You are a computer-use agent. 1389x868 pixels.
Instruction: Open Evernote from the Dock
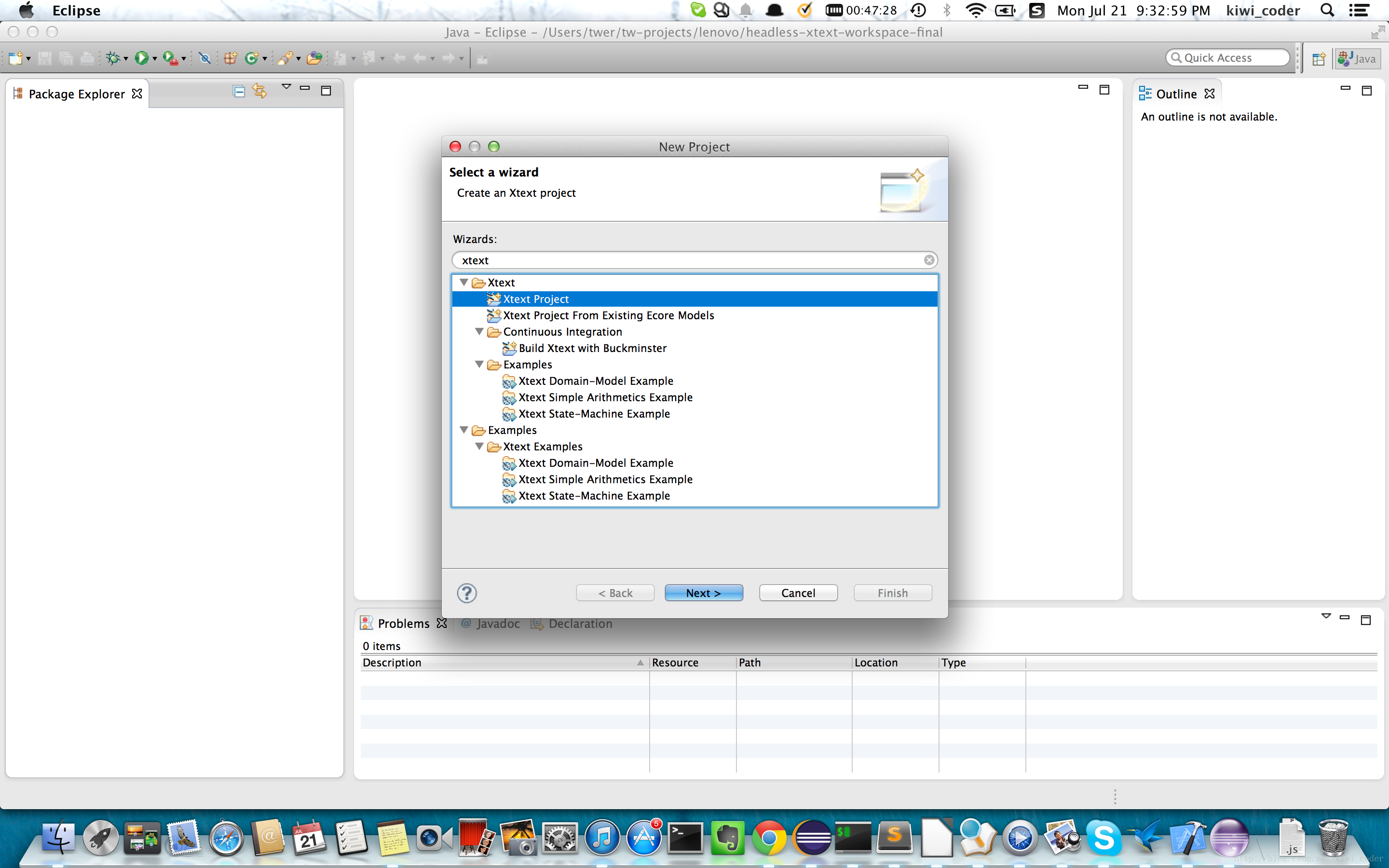point(727,838)
